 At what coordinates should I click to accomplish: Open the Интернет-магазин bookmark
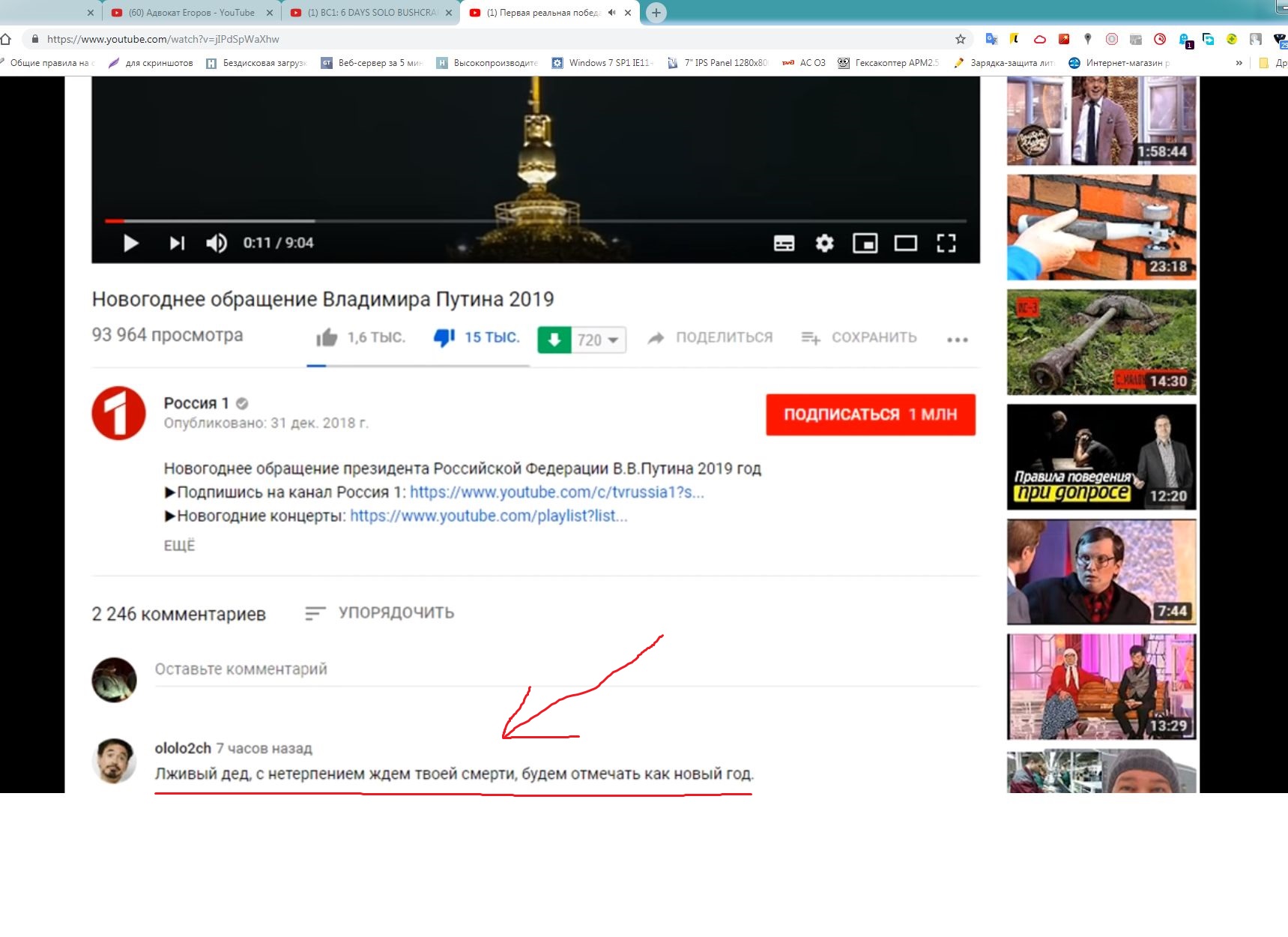[x=1119, y=63]
